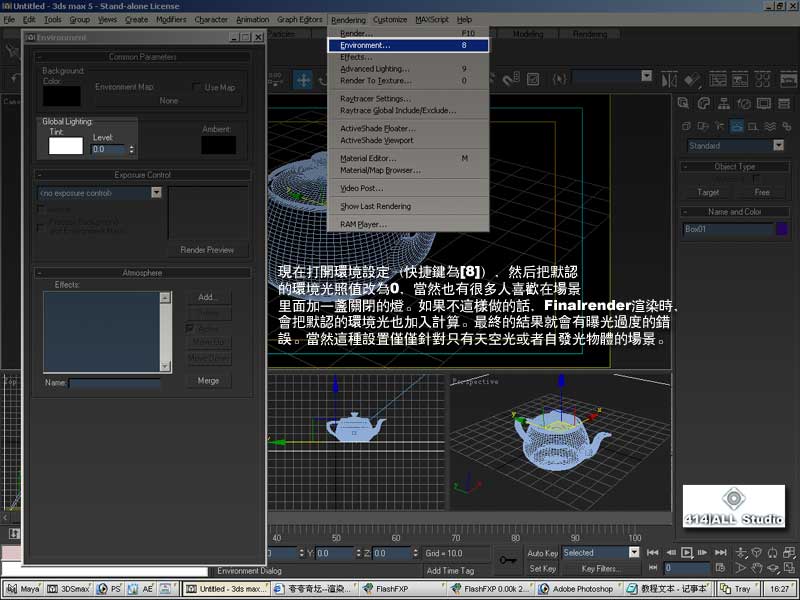Select the Select and Move tool
The image size is (800, 600).
(303, 80)
